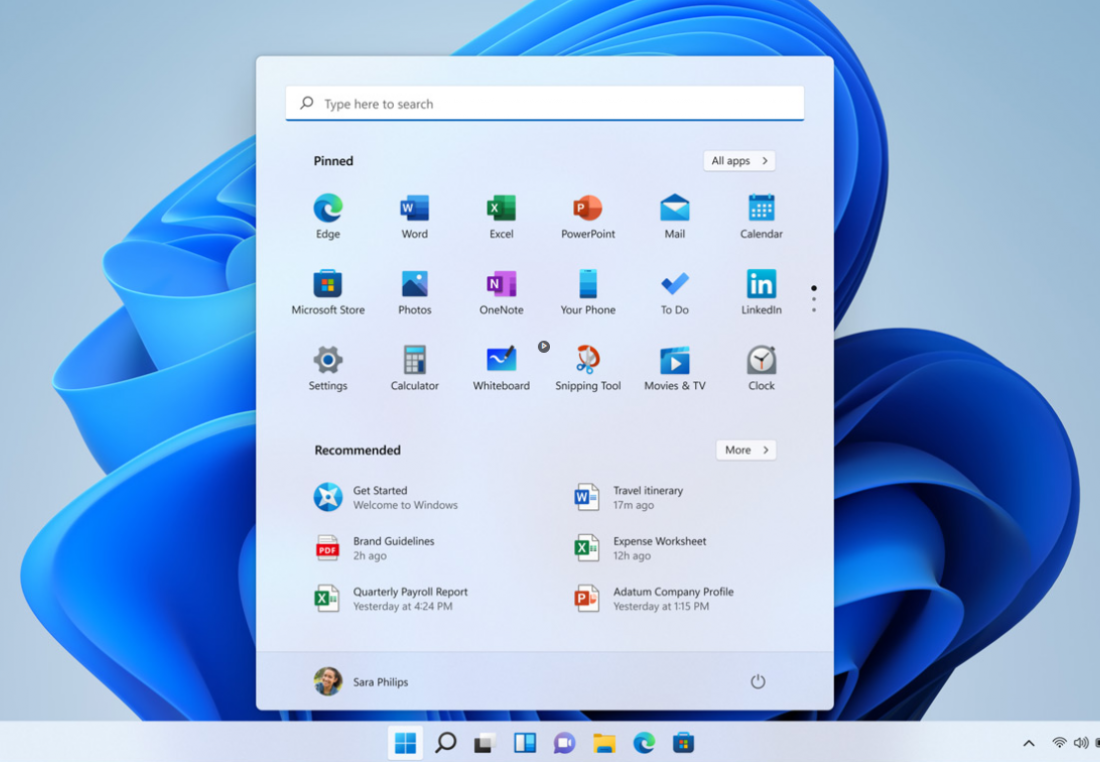Image resolution: width=1100 pixels, height=762 pixels.
Task: Click the pinned apps page indicator dots
Action: pyautogui.click(x=814, y=299)
